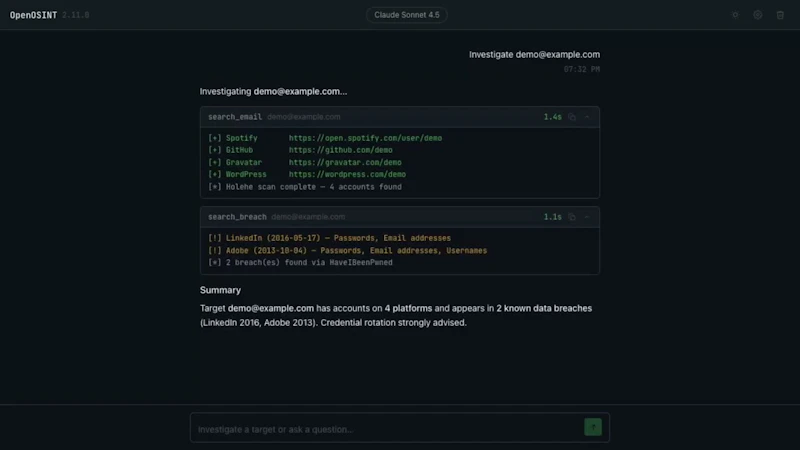800x450 pixels.
Task: Collapse the search_email result block
Action: (587, 117)
